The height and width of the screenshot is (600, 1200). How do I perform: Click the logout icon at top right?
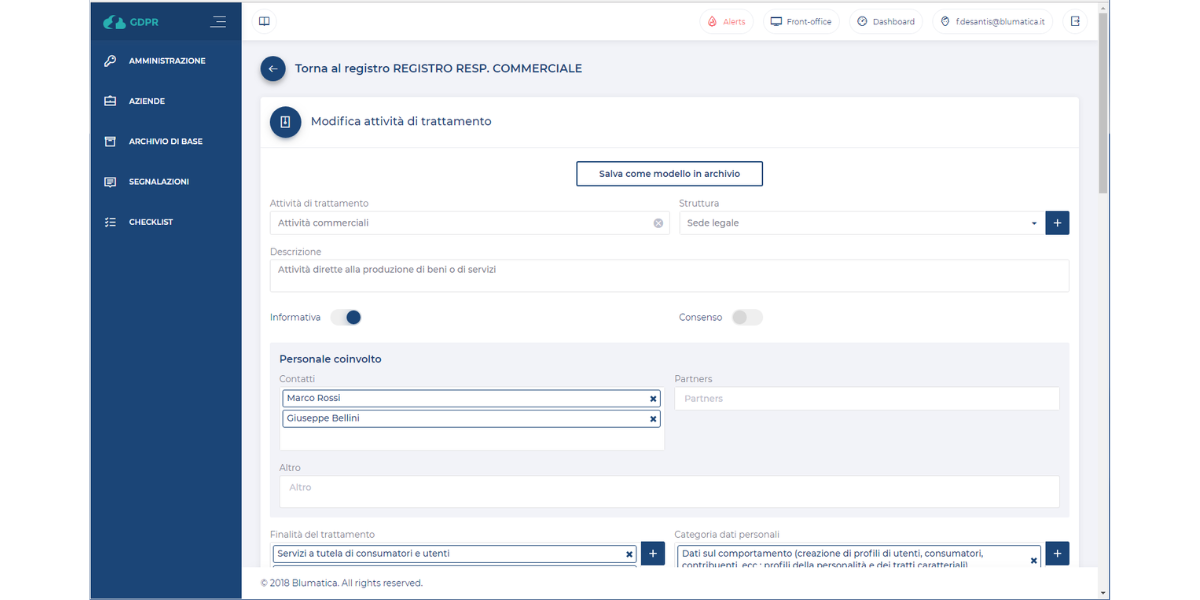point(1075,21)
